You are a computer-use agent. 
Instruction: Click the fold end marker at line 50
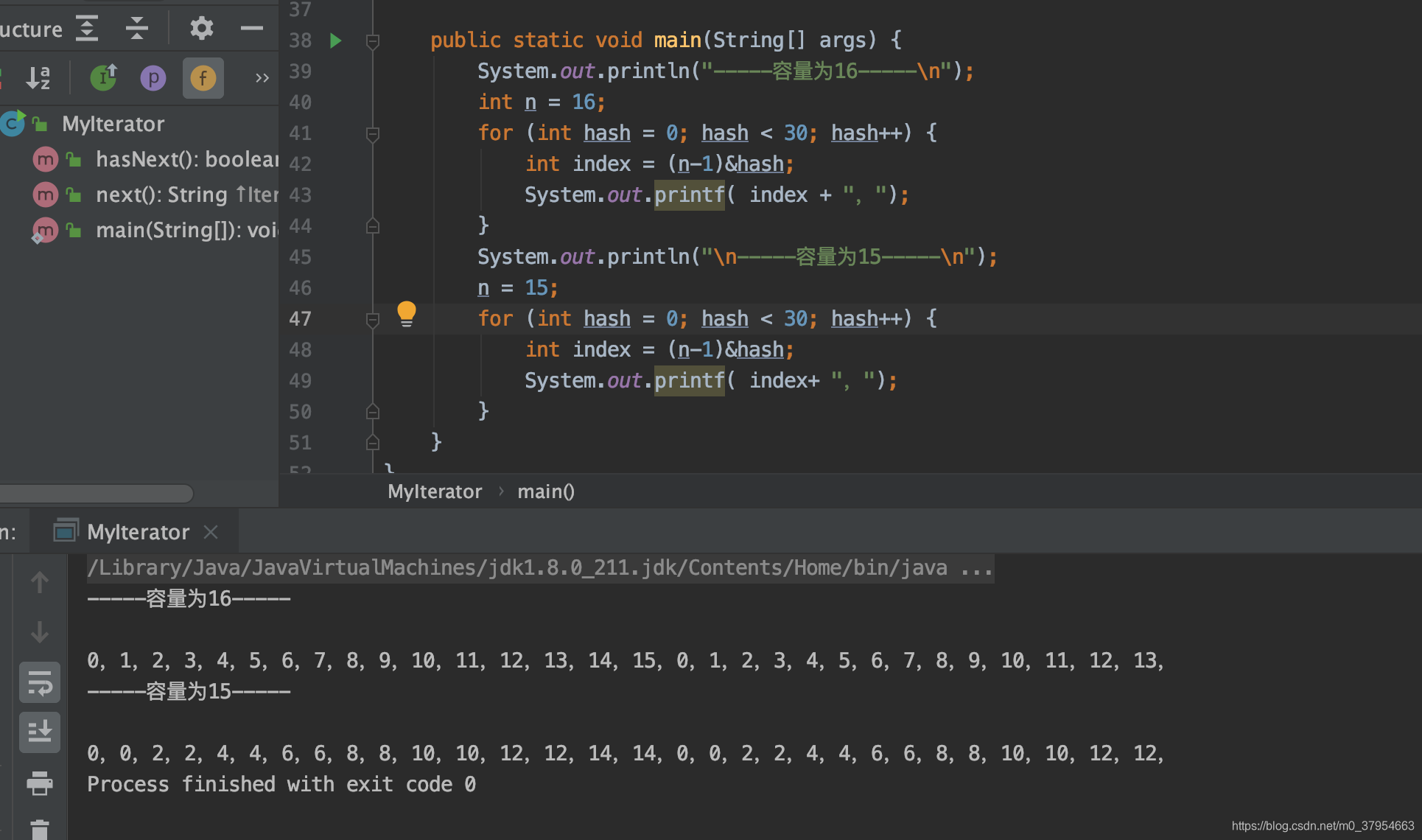[373, 412]
